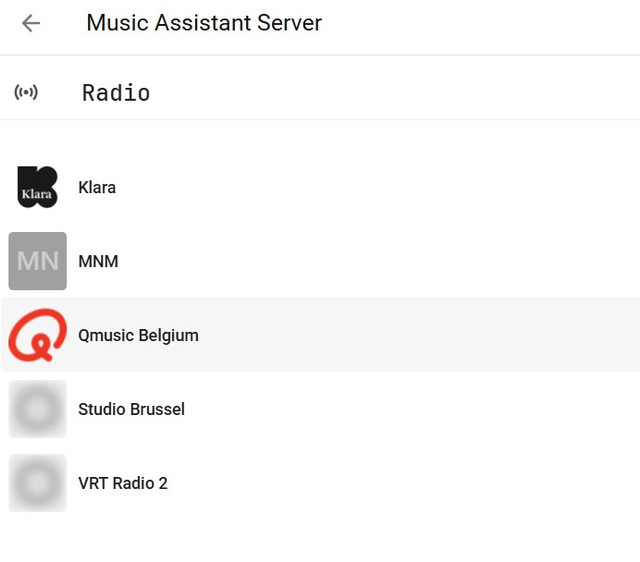Click the Klara station logo

click(38, 187)
